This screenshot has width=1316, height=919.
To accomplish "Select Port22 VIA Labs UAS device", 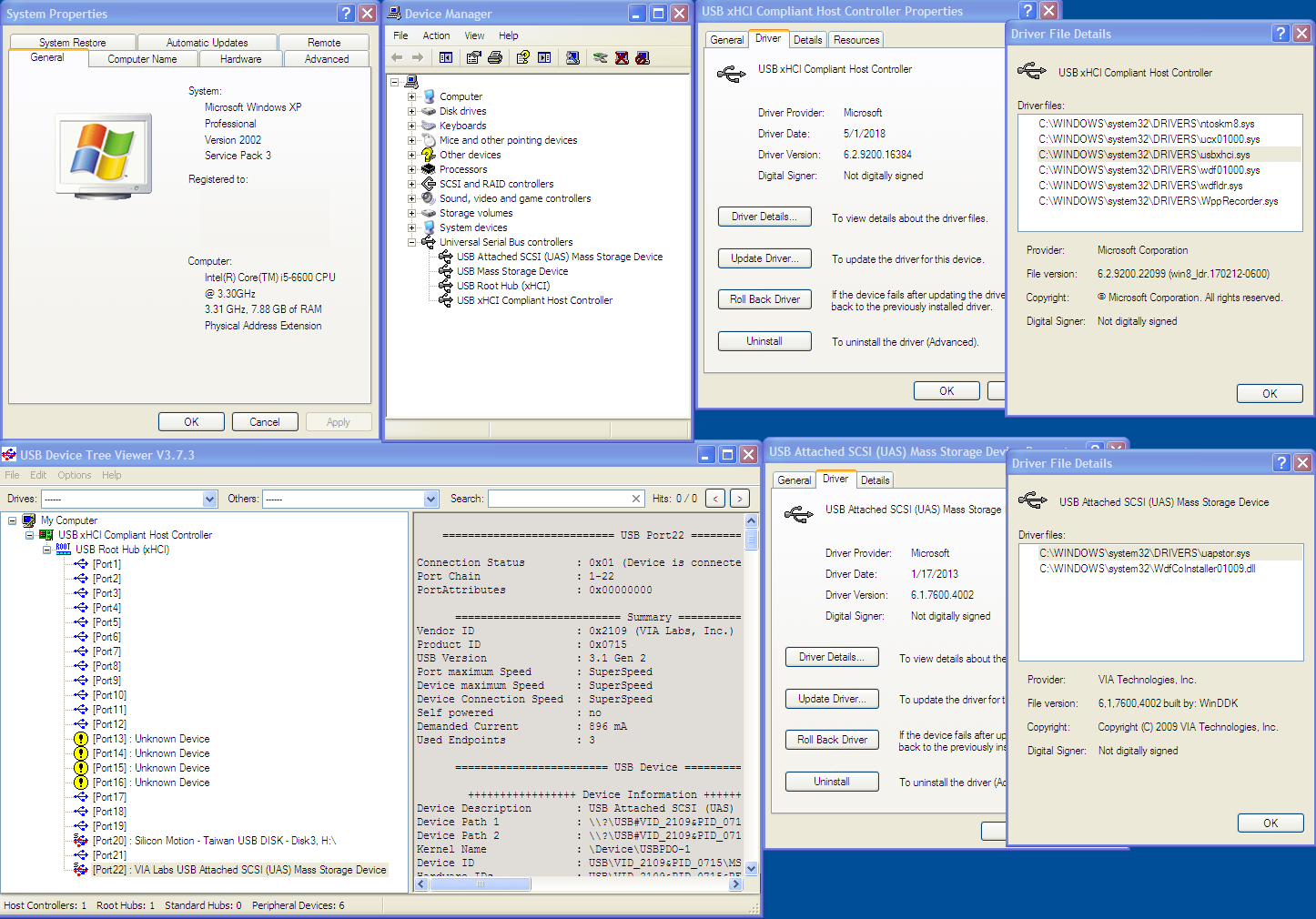I will [239, 870].
